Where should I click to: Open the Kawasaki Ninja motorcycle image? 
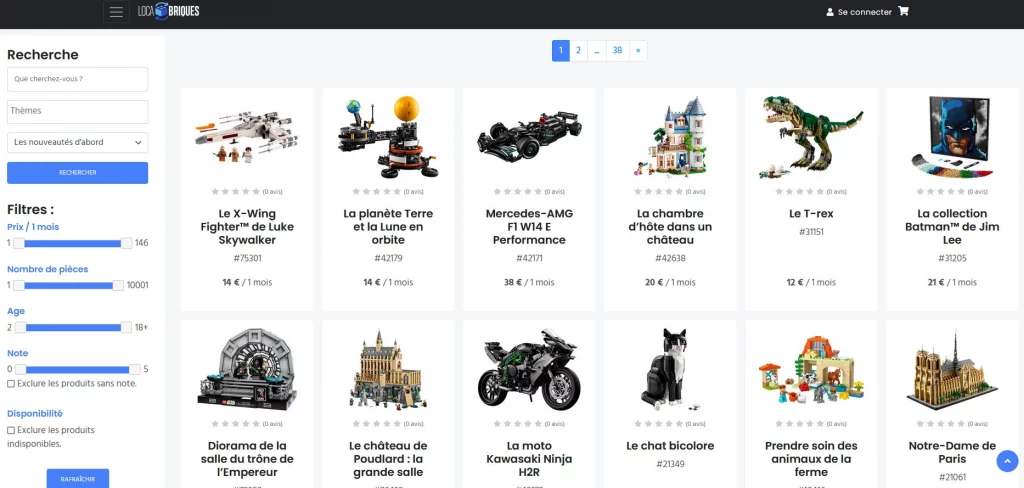(x=529, y=369)
